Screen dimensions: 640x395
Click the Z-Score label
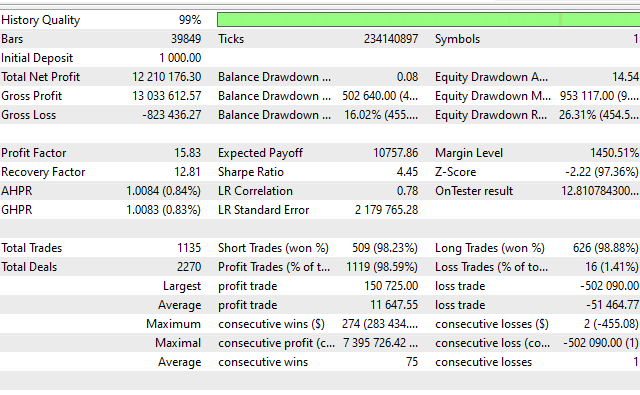[455, 172]
